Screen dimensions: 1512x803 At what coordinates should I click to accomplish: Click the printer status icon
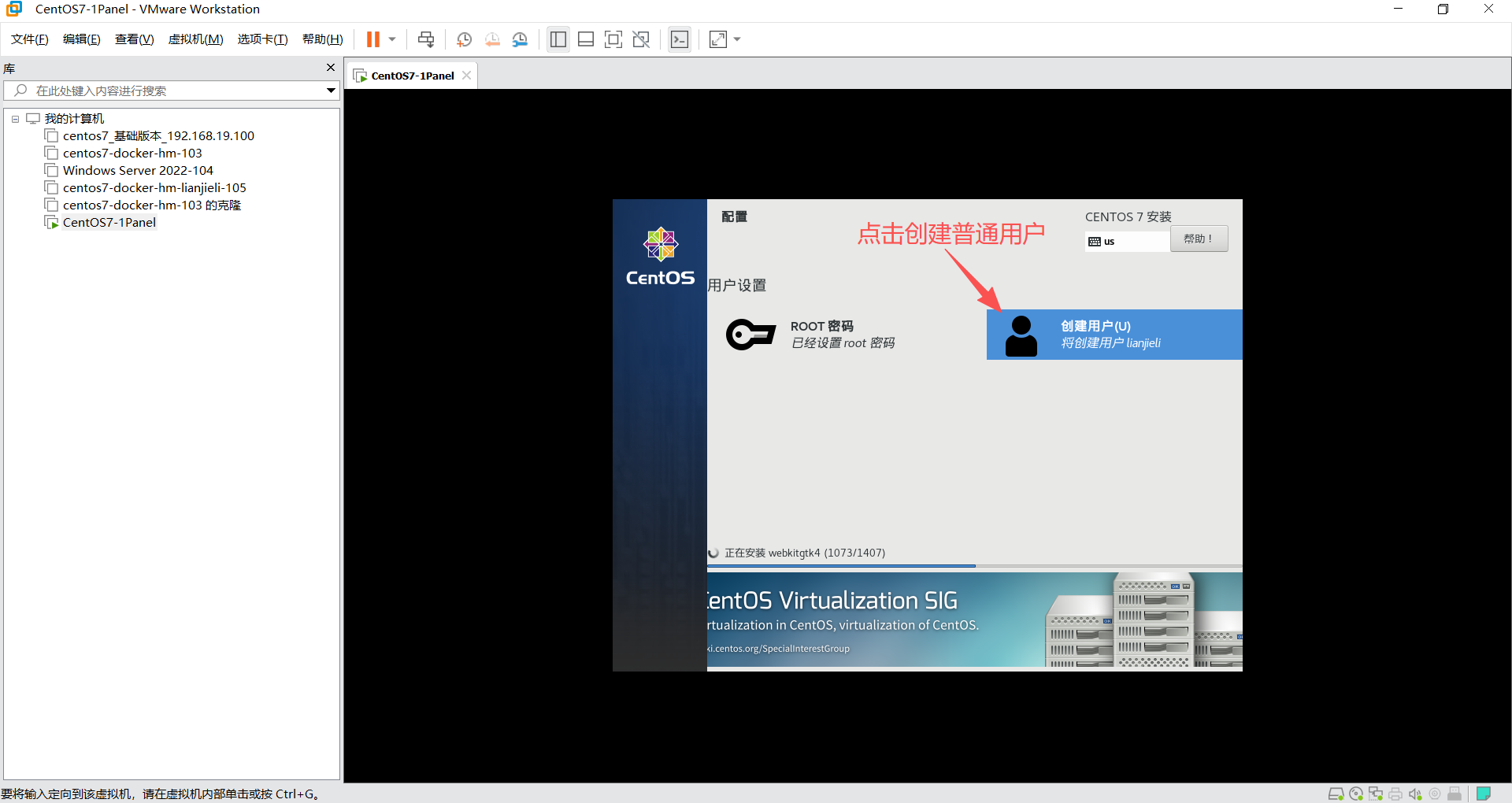[1395, 794]
